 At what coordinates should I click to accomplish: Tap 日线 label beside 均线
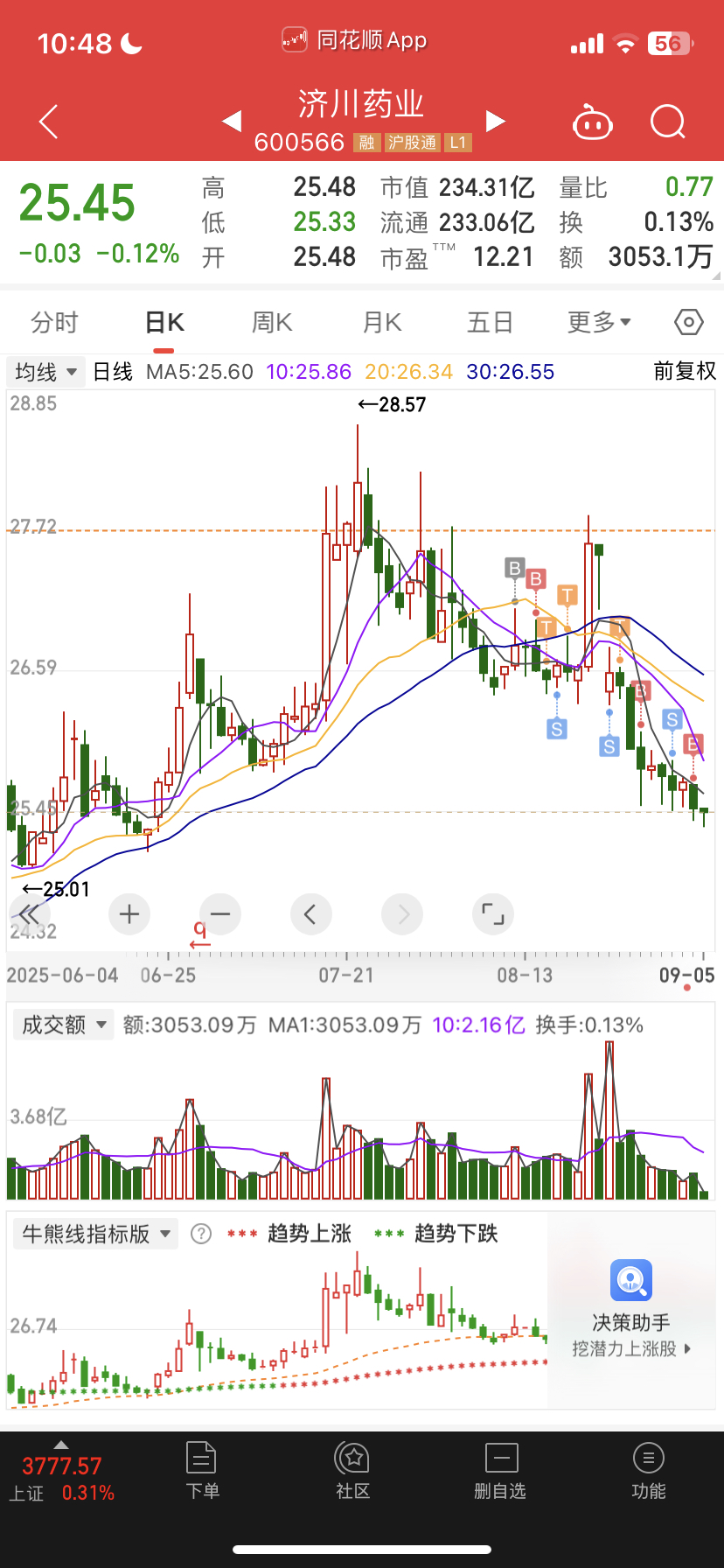point(113,372)
